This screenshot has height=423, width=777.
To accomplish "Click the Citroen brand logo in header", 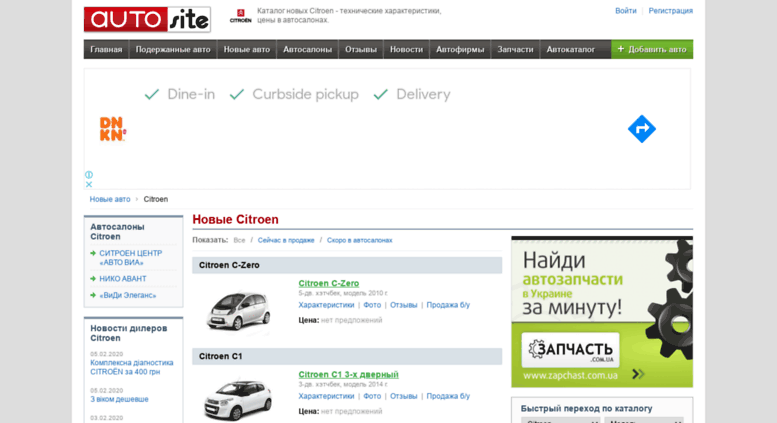I will coord(240,16).
